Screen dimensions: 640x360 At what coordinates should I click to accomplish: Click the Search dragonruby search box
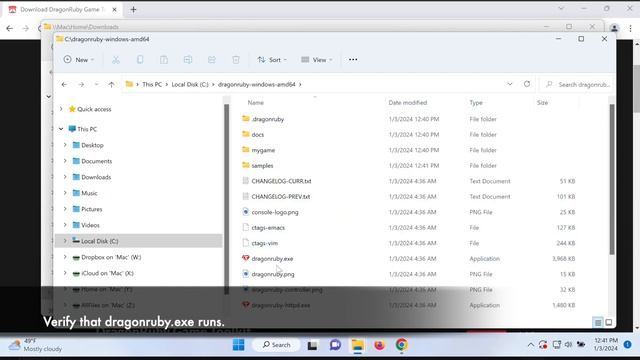[577, 84]
